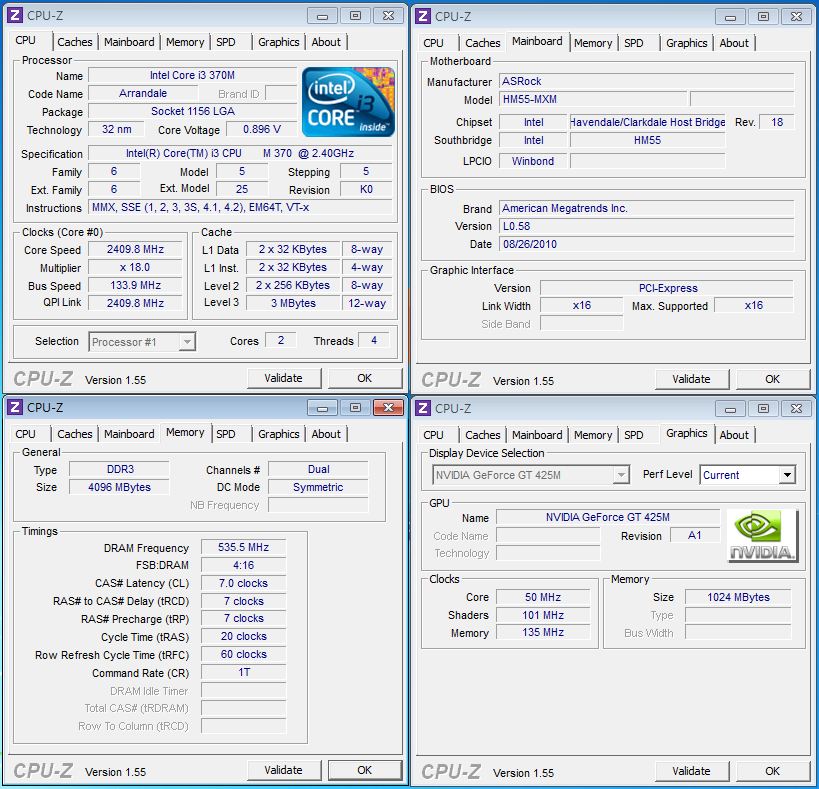
Task: Select Memory tab in Graphics window
Action: [x=593, y=435]
